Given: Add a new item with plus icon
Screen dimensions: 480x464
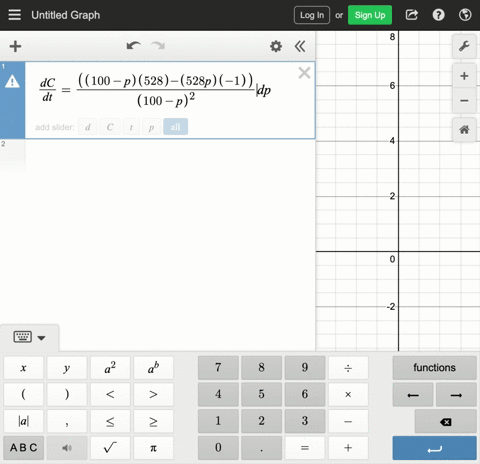Looking at the screenshot, I should click(x=15, y=46).
